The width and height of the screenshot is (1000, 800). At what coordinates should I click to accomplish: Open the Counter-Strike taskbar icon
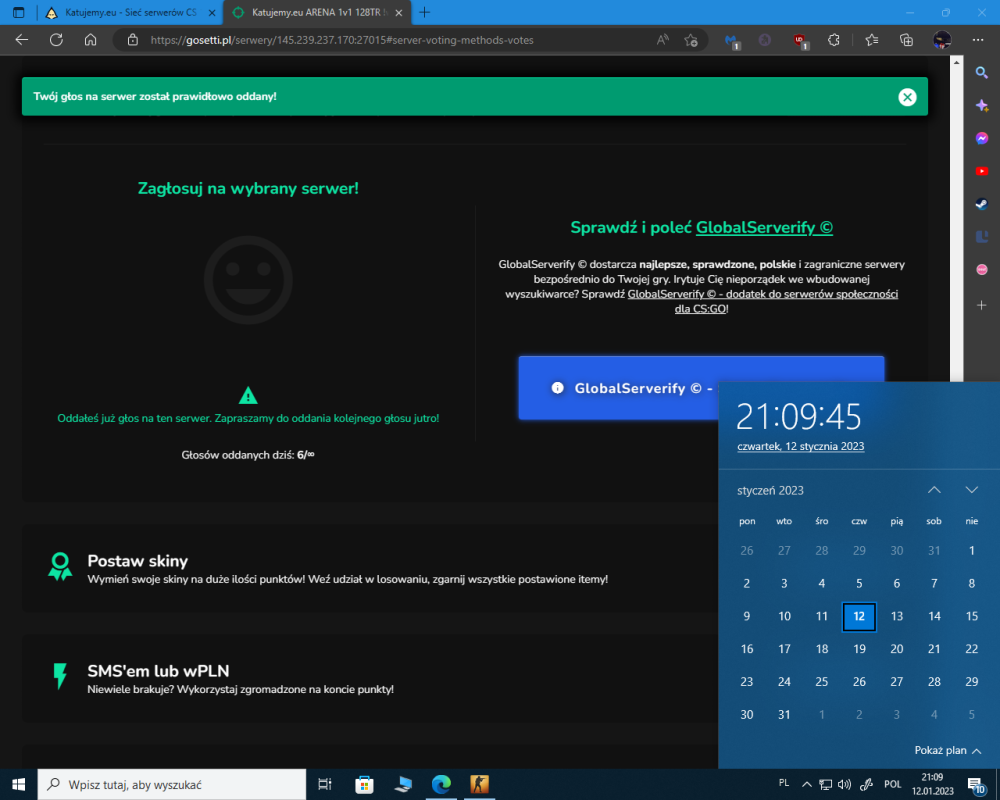479,784
